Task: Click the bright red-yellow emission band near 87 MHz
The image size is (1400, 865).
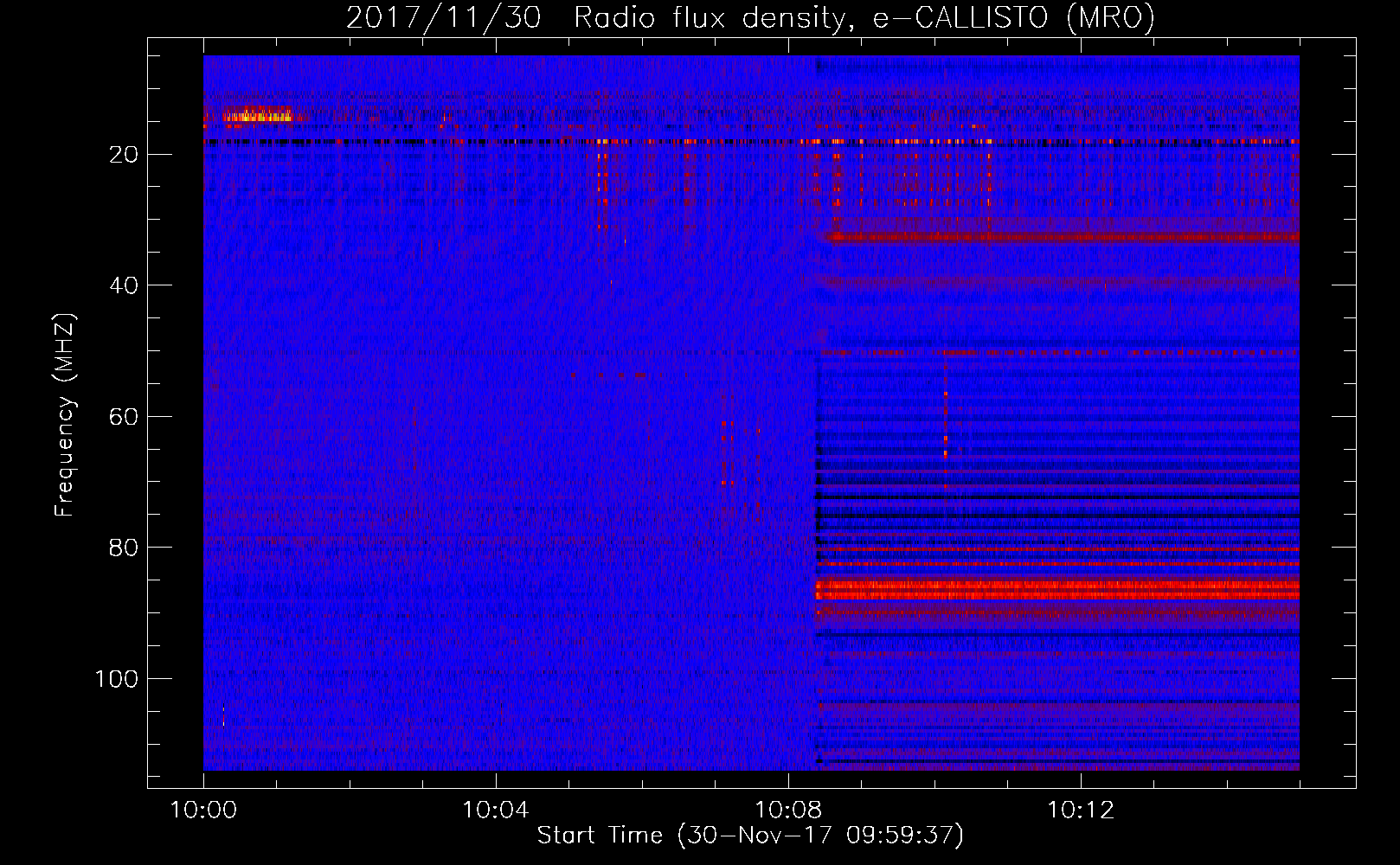Action: [x=1057, y=590]
